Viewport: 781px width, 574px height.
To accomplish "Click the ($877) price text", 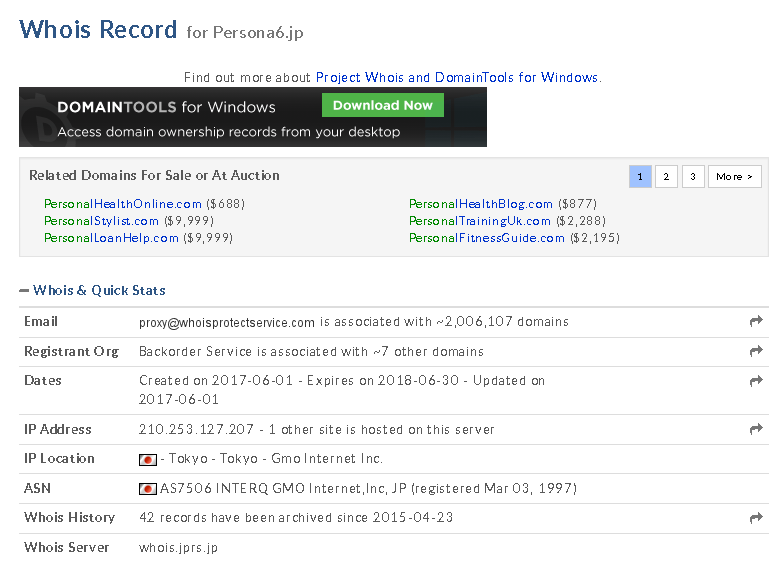I will (x=577, y=204).
